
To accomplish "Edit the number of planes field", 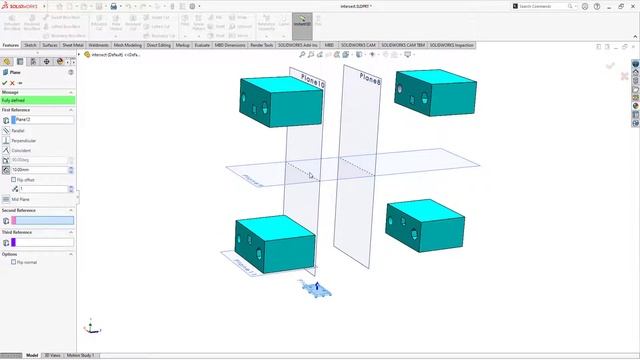I will pos(43,189).
